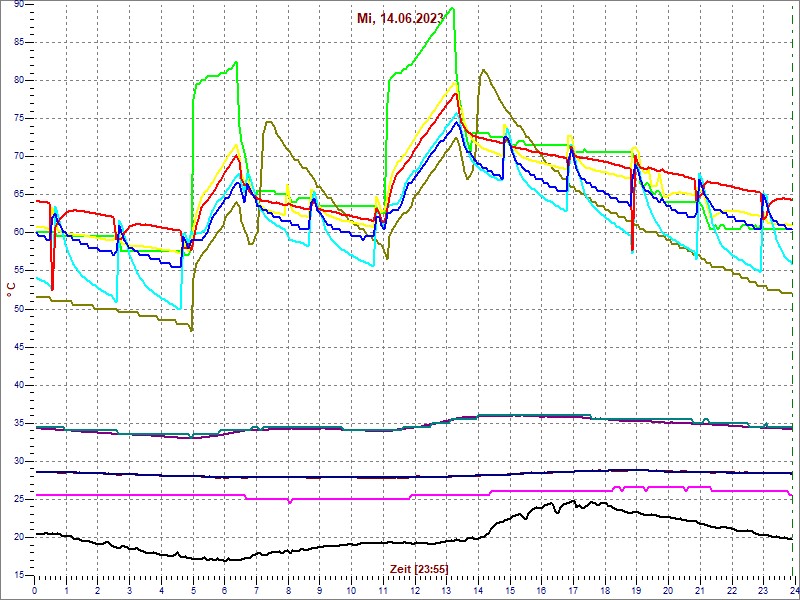Click hour 5 on the time axis
The image size is (800, 600).
pos(193,590)
